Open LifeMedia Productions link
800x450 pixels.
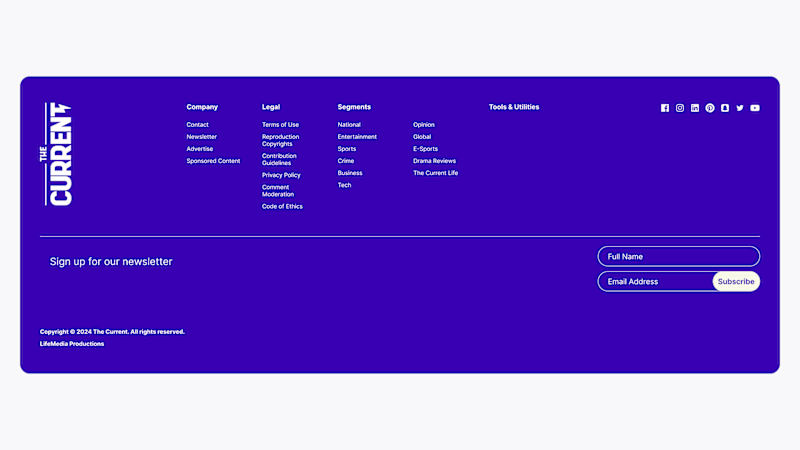coord(72,344)
